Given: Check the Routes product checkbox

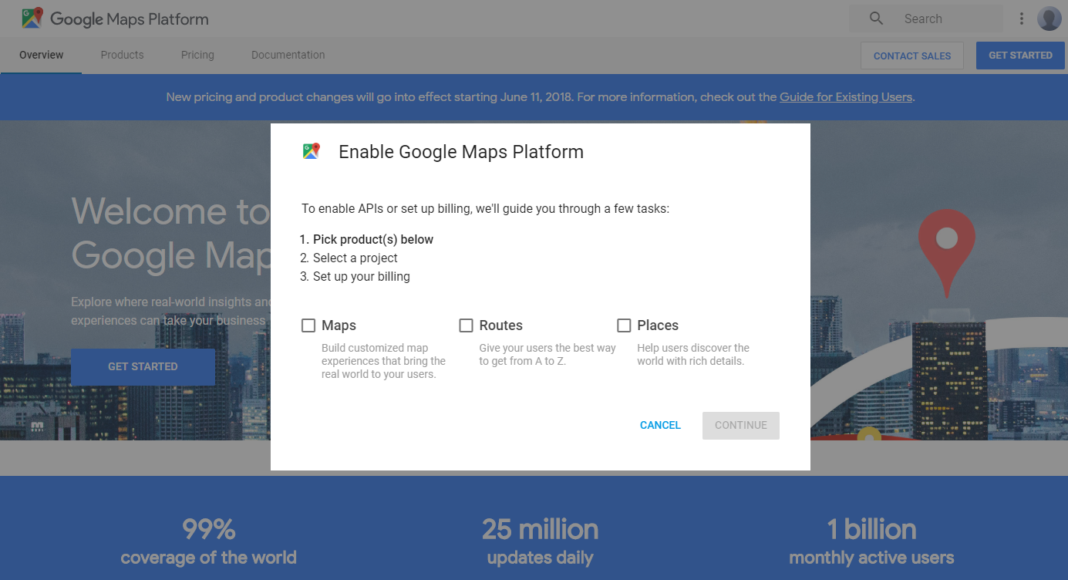Looking at the screenshot, I should coord(466,325).
